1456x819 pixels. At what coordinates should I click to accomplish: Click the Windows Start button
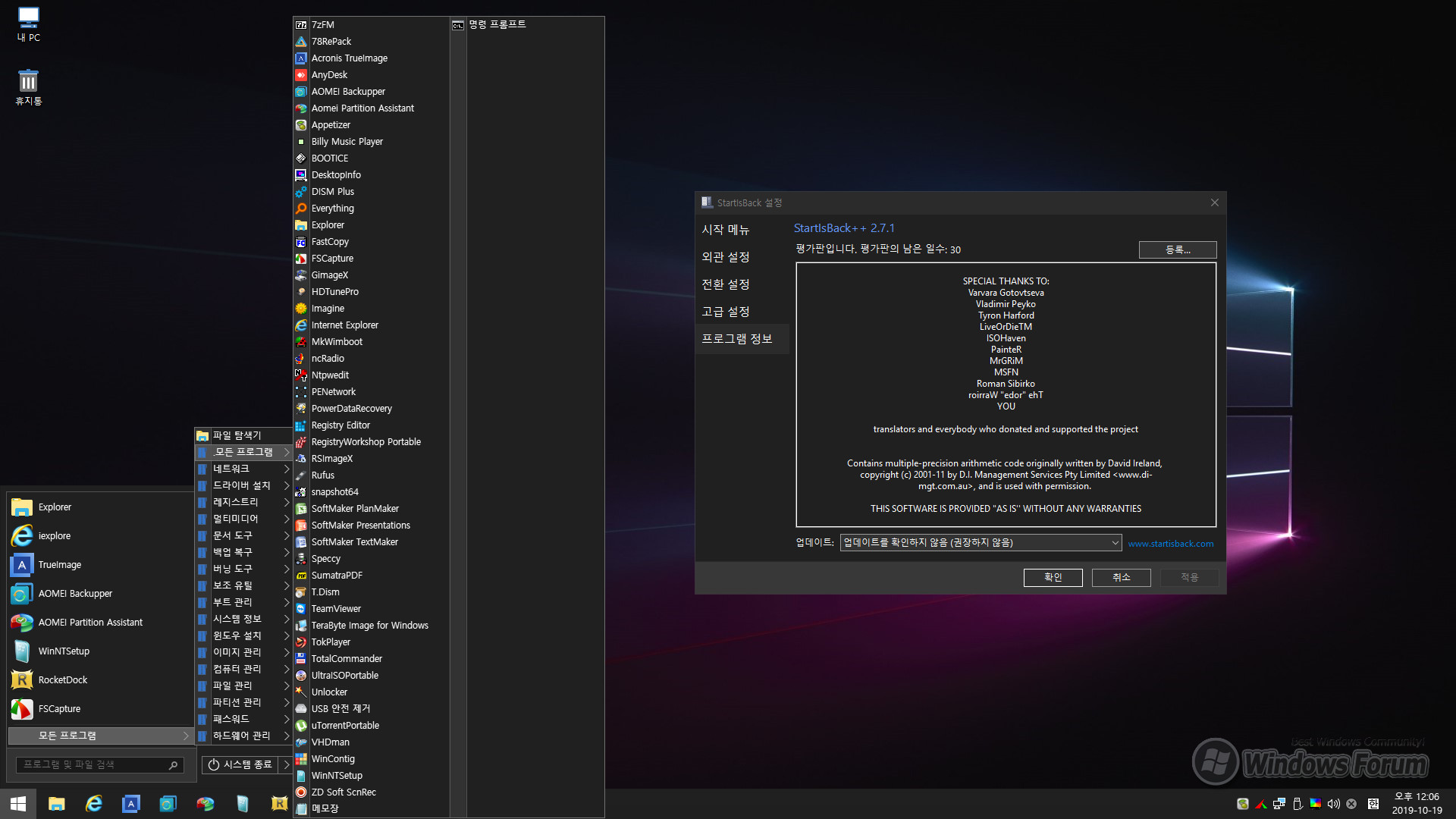18,804
